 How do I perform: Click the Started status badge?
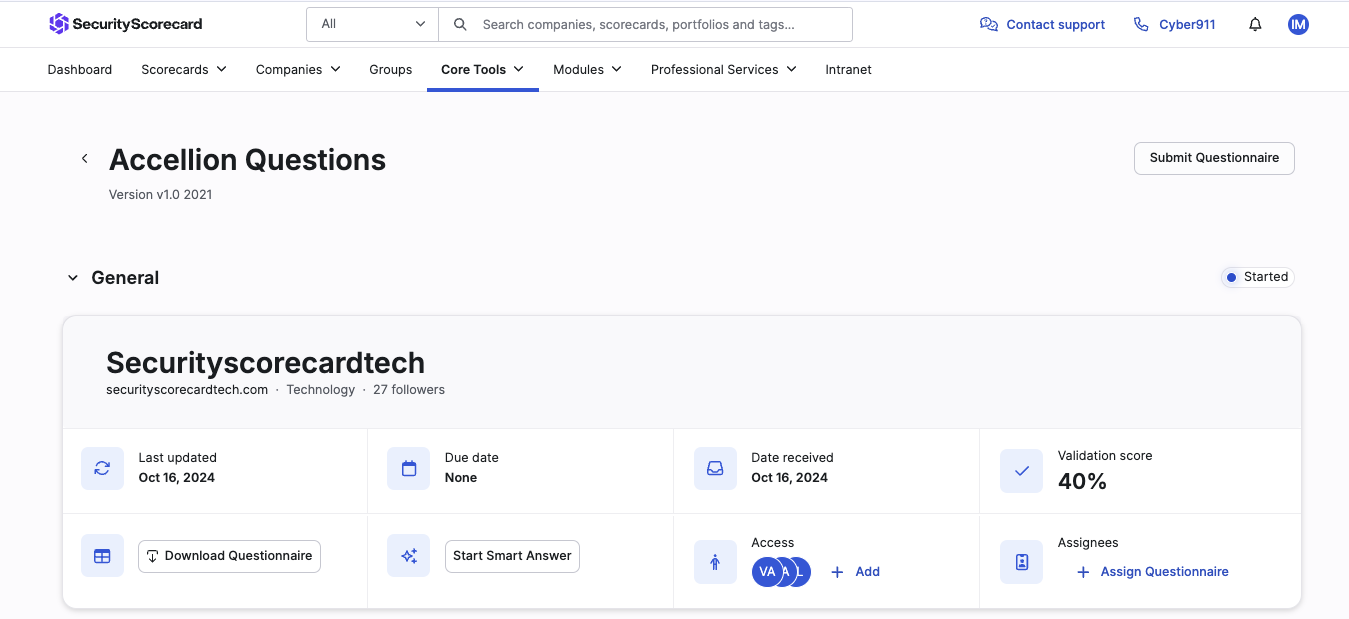click(1257, 277)
